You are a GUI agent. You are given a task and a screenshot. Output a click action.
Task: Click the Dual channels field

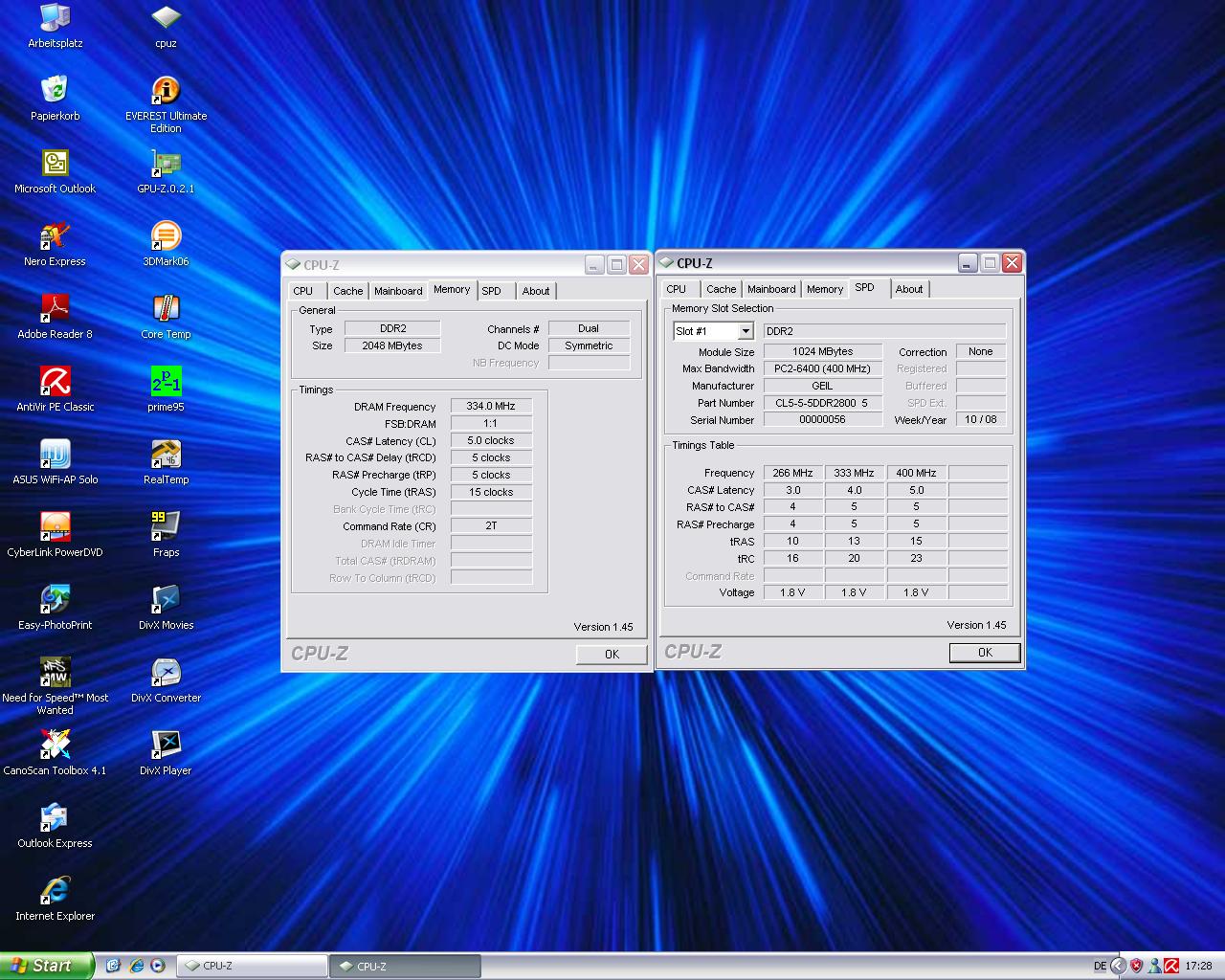click(x=589, y=328)
